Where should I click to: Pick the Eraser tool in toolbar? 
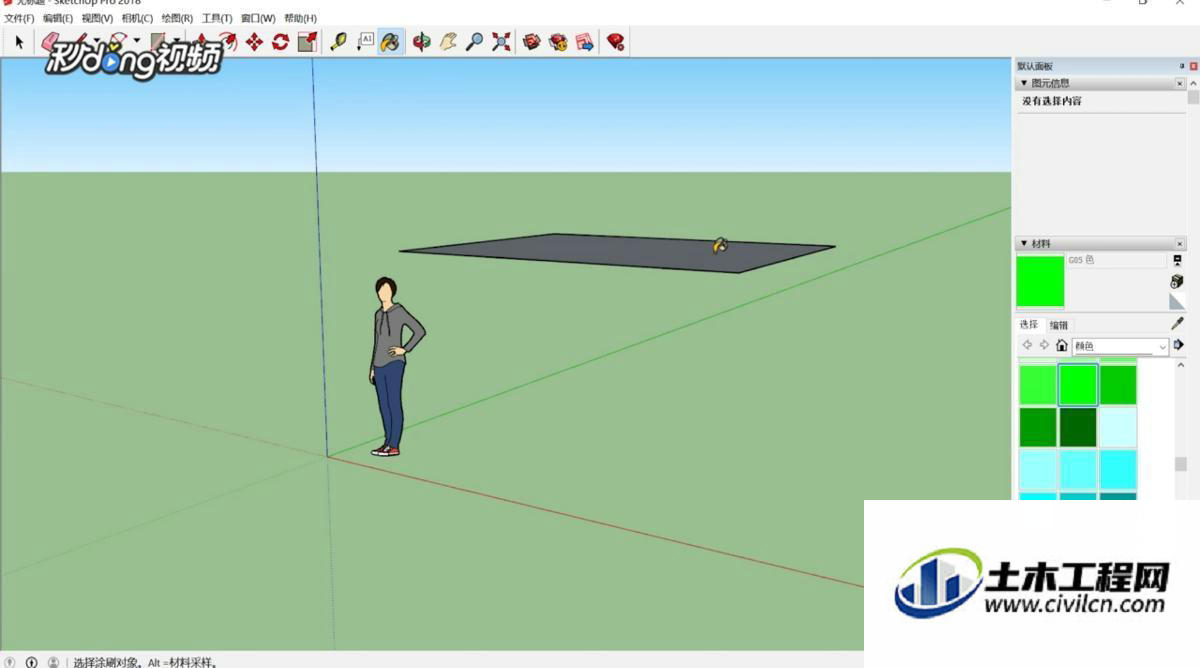(50, 42)
